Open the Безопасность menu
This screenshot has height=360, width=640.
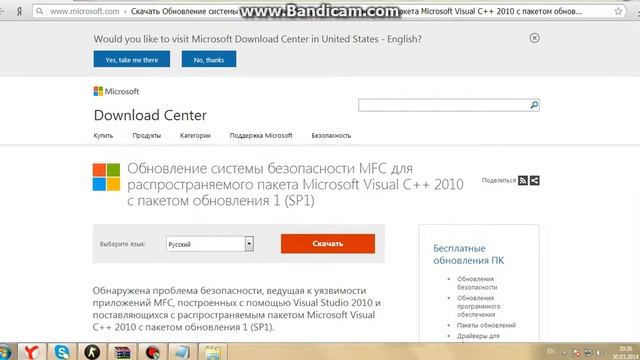click(x=331, y=136)
